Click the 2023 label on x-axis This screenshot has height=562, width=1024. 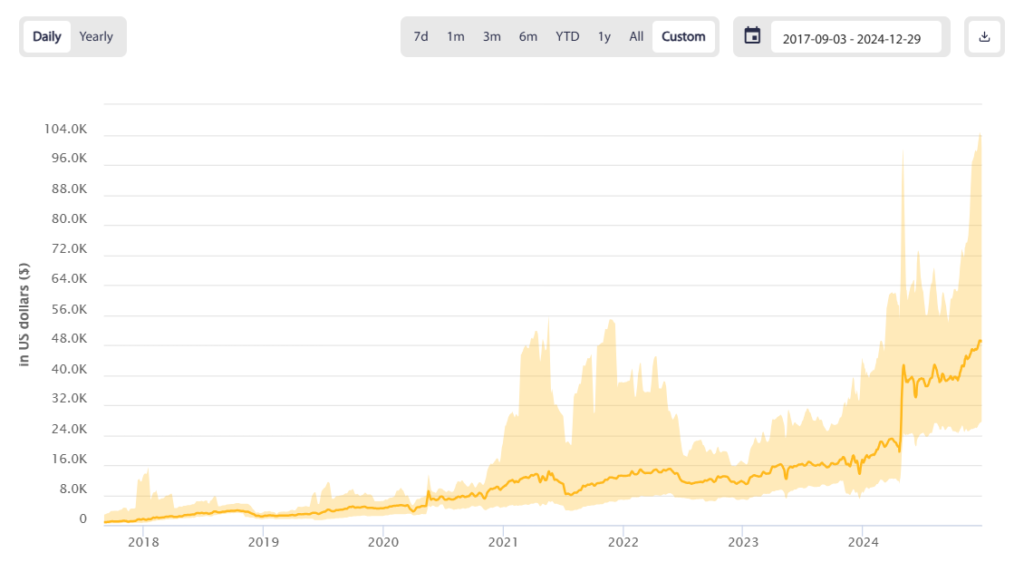pyautogui.click(x=742, y=542)
